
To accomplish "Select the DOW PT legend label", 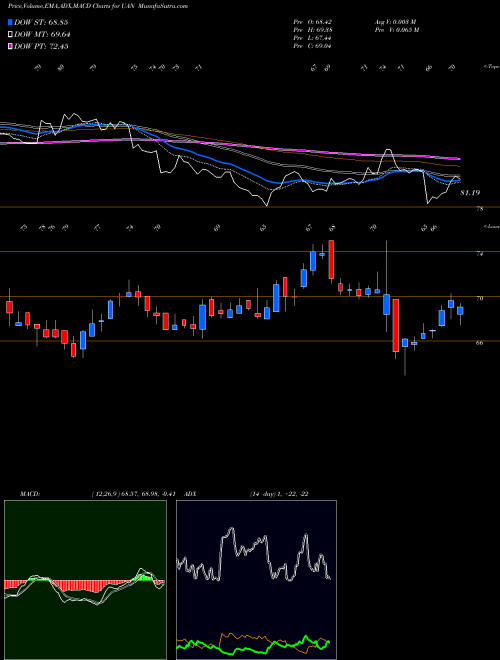I will click(x=41, y=46).
